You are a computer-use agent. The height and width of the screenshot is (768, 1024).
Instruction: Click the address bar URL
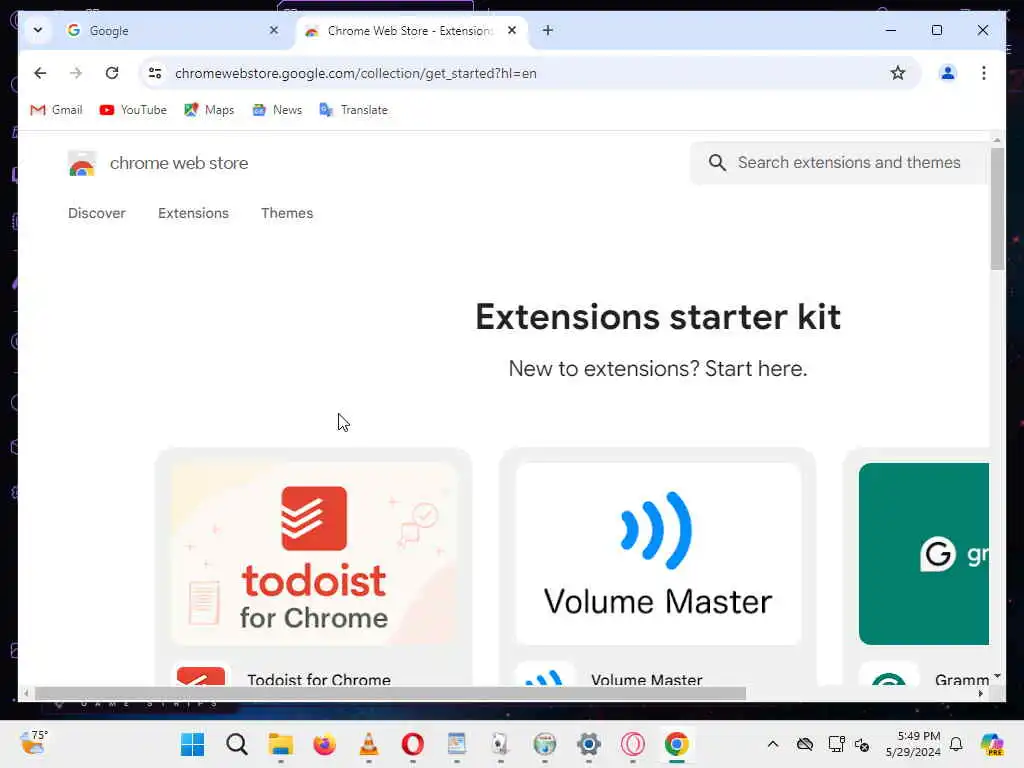[x=356, y=73]
